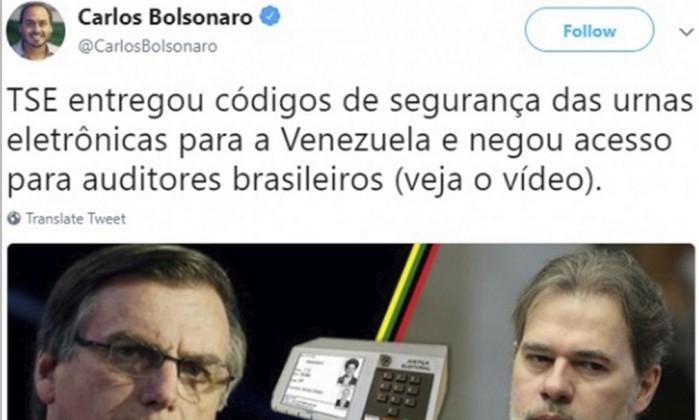Image resolution: width=699 pixels, height=420 pixels.
Task: Follow the @CarlosBolsonaro account
Action: coord(589,30)
